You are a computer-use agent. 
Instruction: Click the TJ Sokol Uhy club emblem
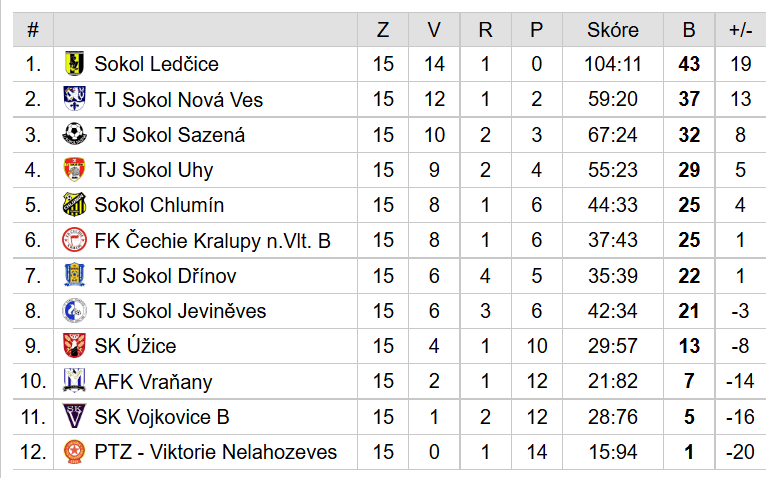click(x=74, y=170)
